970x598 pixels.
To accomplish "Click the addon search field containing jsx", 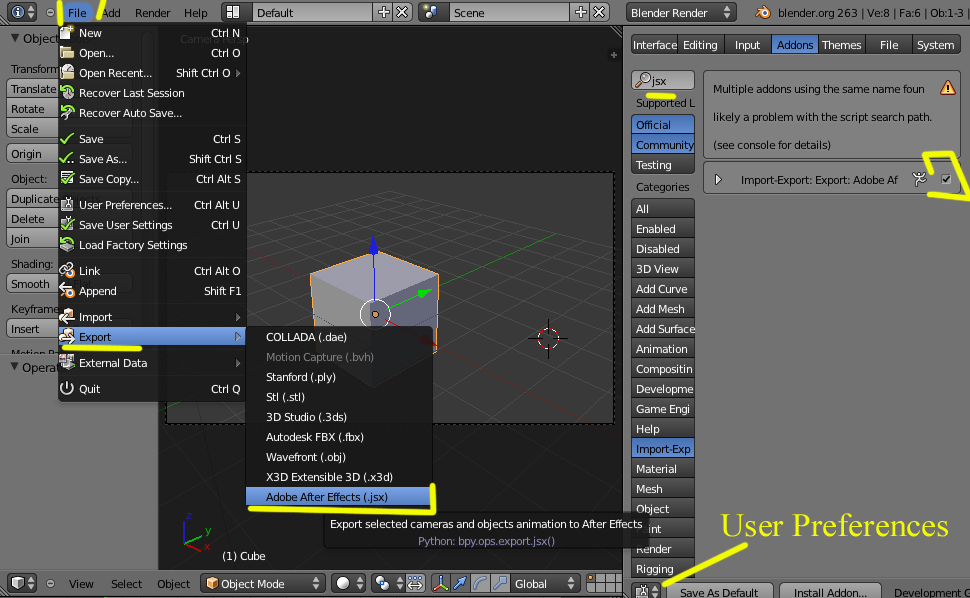I will point(663,80).
